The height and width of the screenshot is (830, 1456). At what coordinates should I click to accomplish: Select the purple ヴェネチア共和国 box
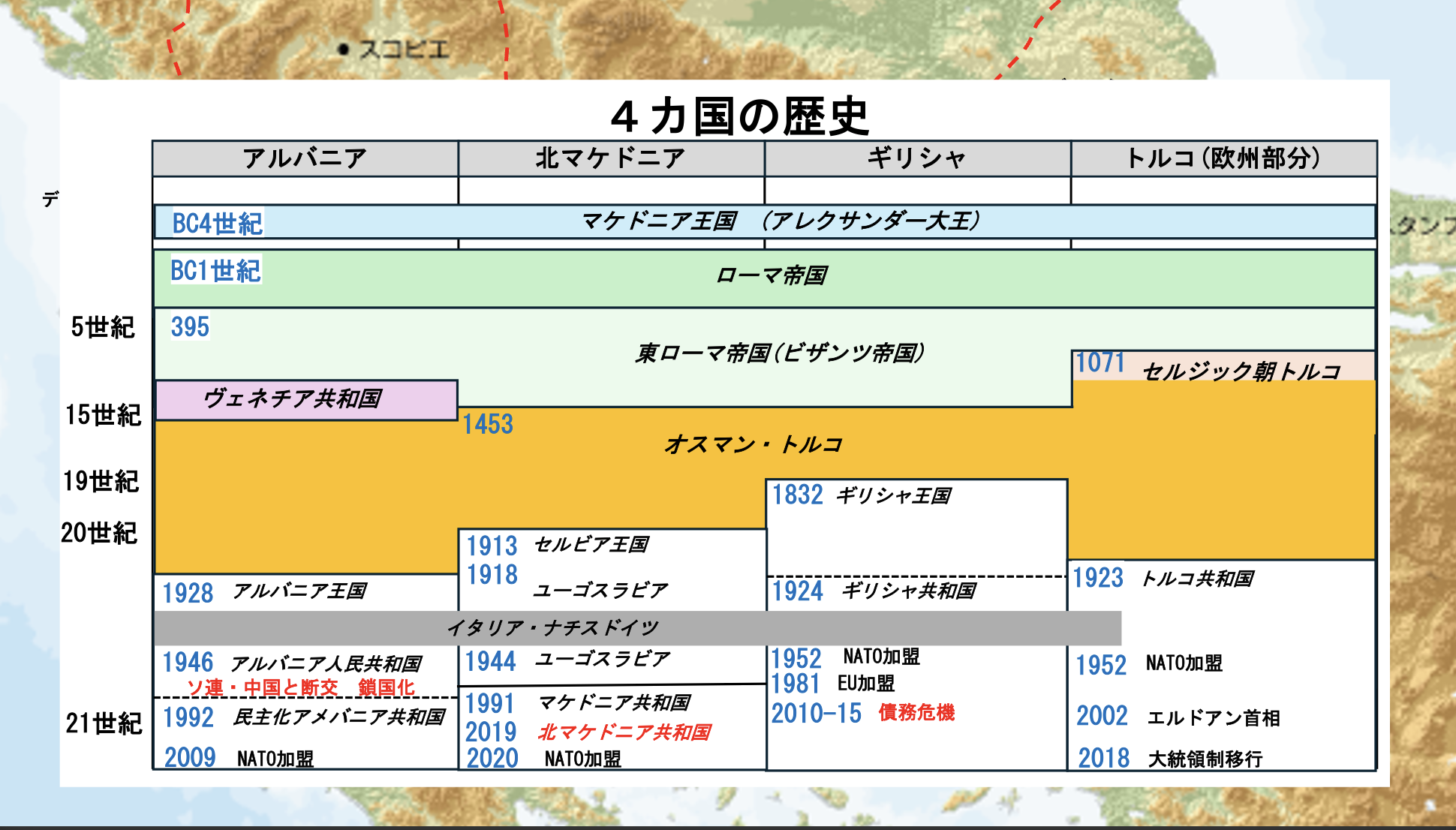pyautogui.click(x=305, y=399)
